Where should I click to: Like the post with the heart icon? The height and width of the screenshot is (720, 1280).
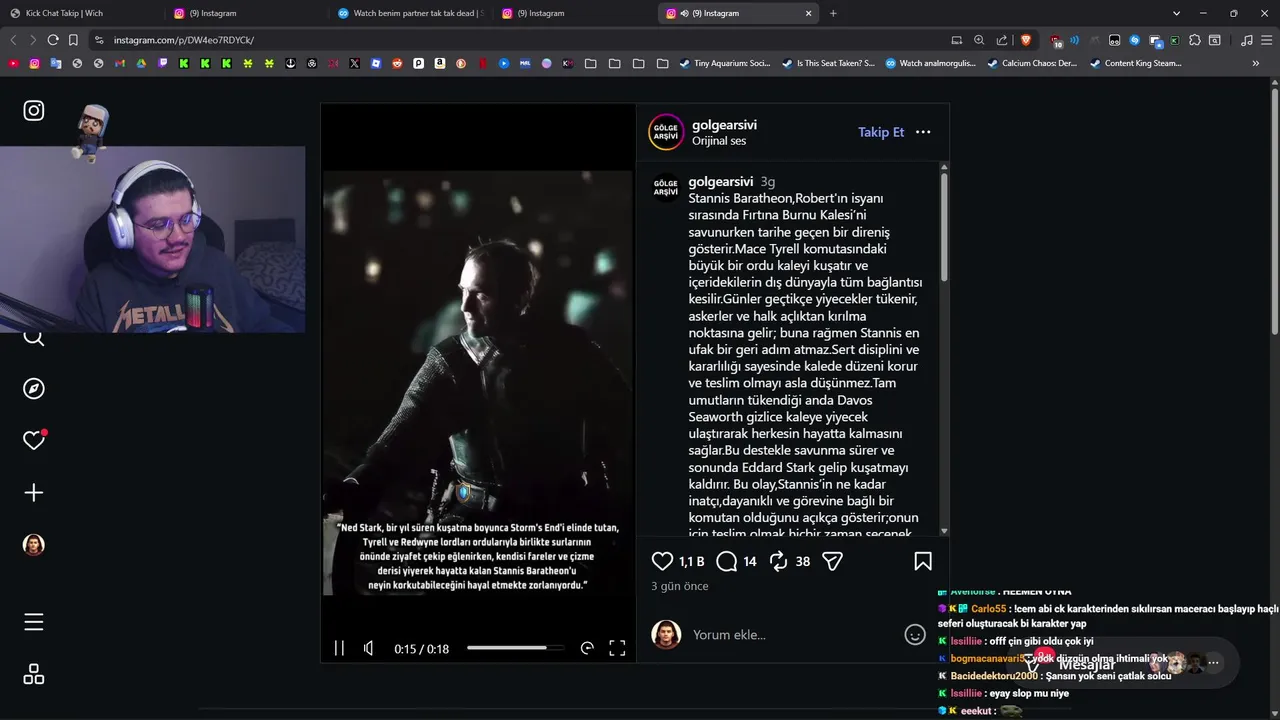(x=662, y=561)
